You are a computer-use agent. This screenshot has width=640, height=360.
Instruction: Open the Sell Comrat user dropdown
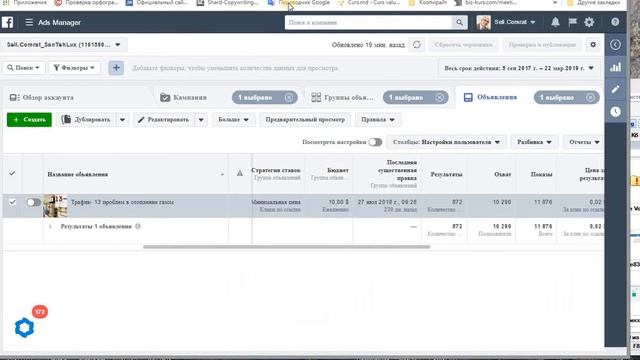[515, 22]
